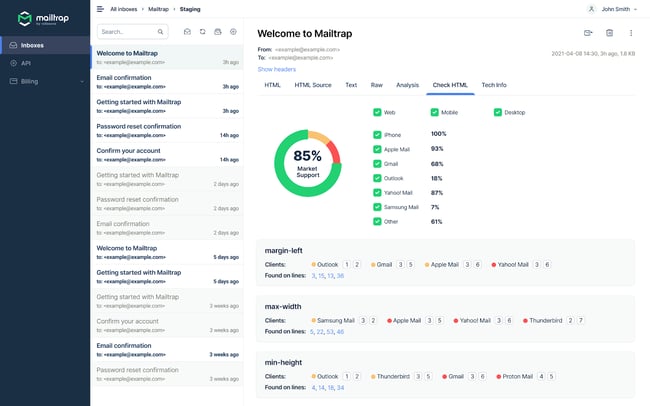Open inbox settings gear icon
This screenshot has height=406, width=650.
pos(233,32)
